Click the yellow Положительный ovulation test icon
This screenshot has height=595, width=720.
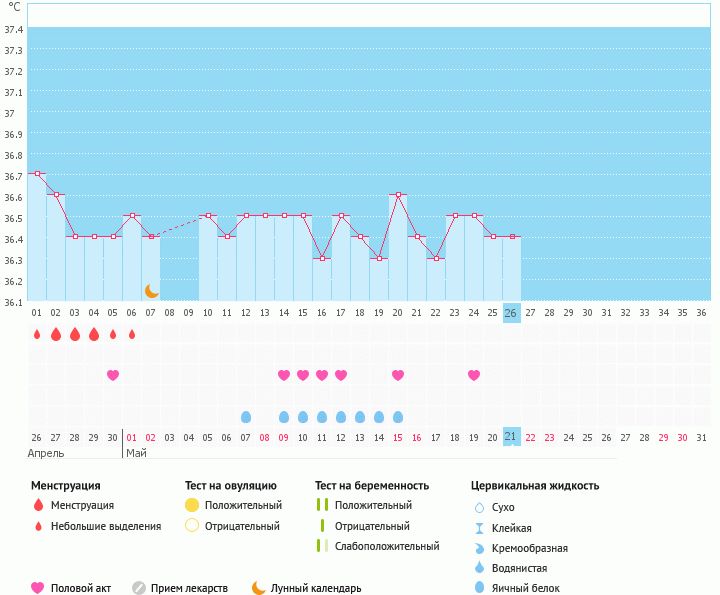click(x=192, y=505)
